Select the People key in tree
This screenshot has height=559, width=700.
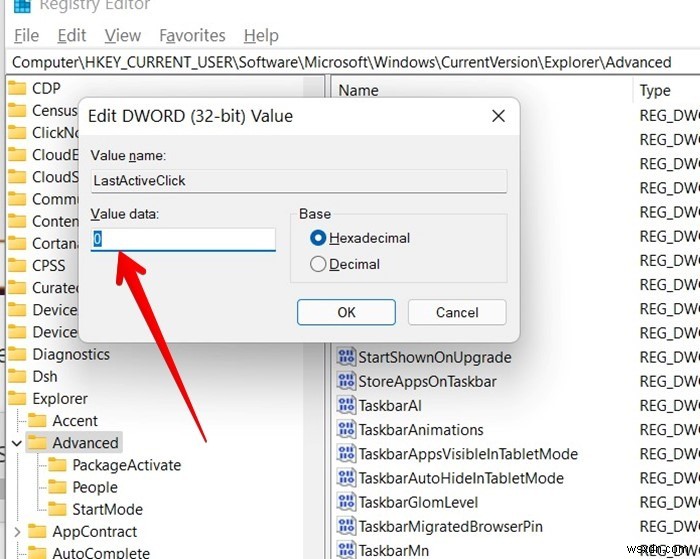click(95, 487)
